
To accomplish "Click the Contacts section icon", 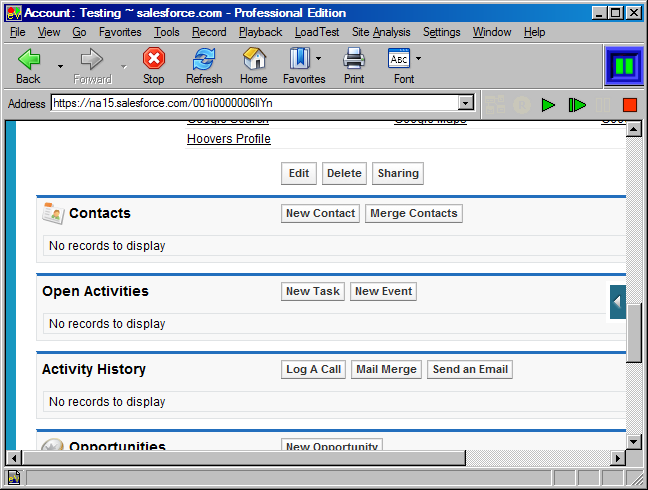I will pos(53,213).
